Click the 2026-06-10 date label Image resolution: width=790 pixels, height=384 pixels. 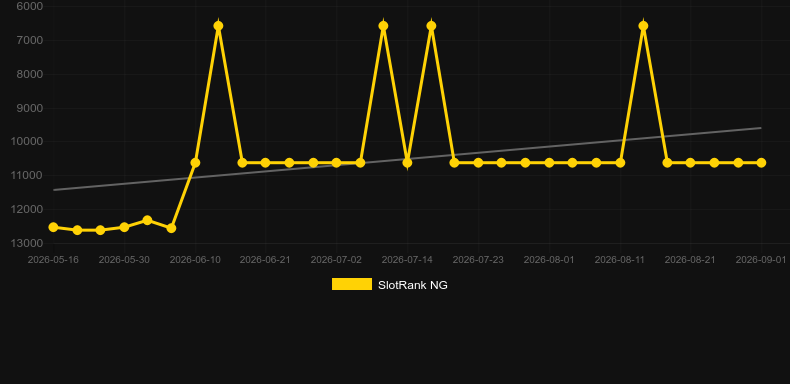click(x=195, y=260)
